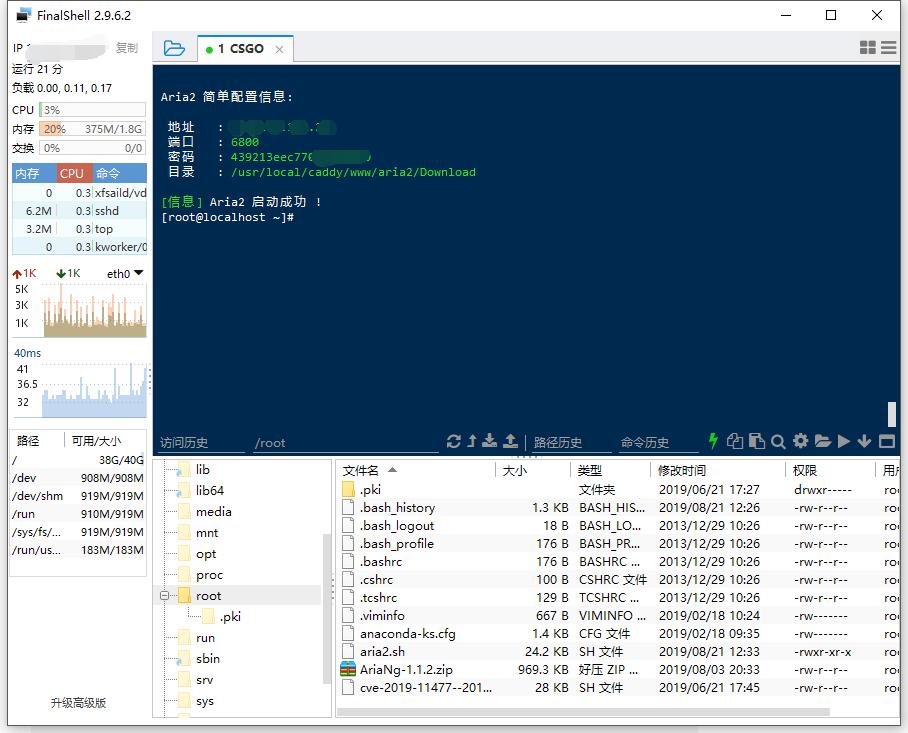Open terminal settings gear icon
908x733 pixels.
(800, 441)
